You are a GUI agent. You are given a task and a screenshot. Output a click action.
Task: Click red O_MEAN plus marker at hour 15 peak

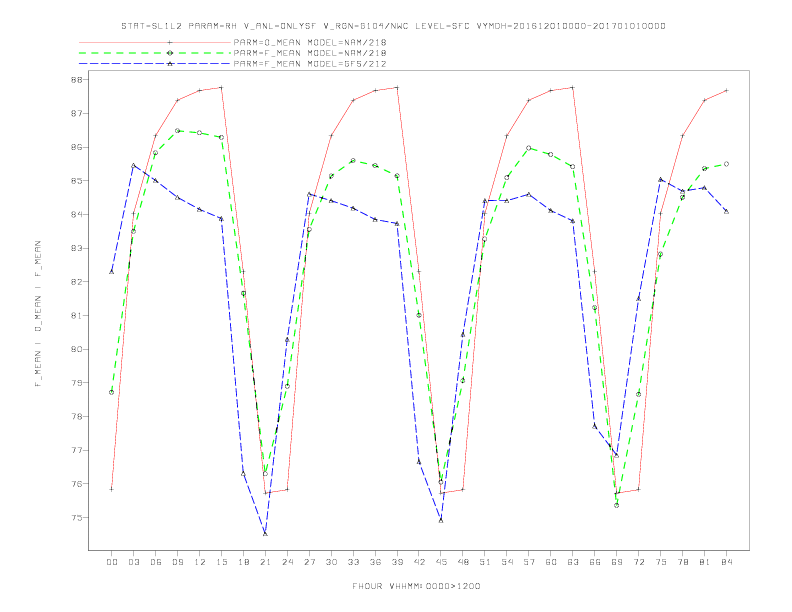click(x=221, y=87)
